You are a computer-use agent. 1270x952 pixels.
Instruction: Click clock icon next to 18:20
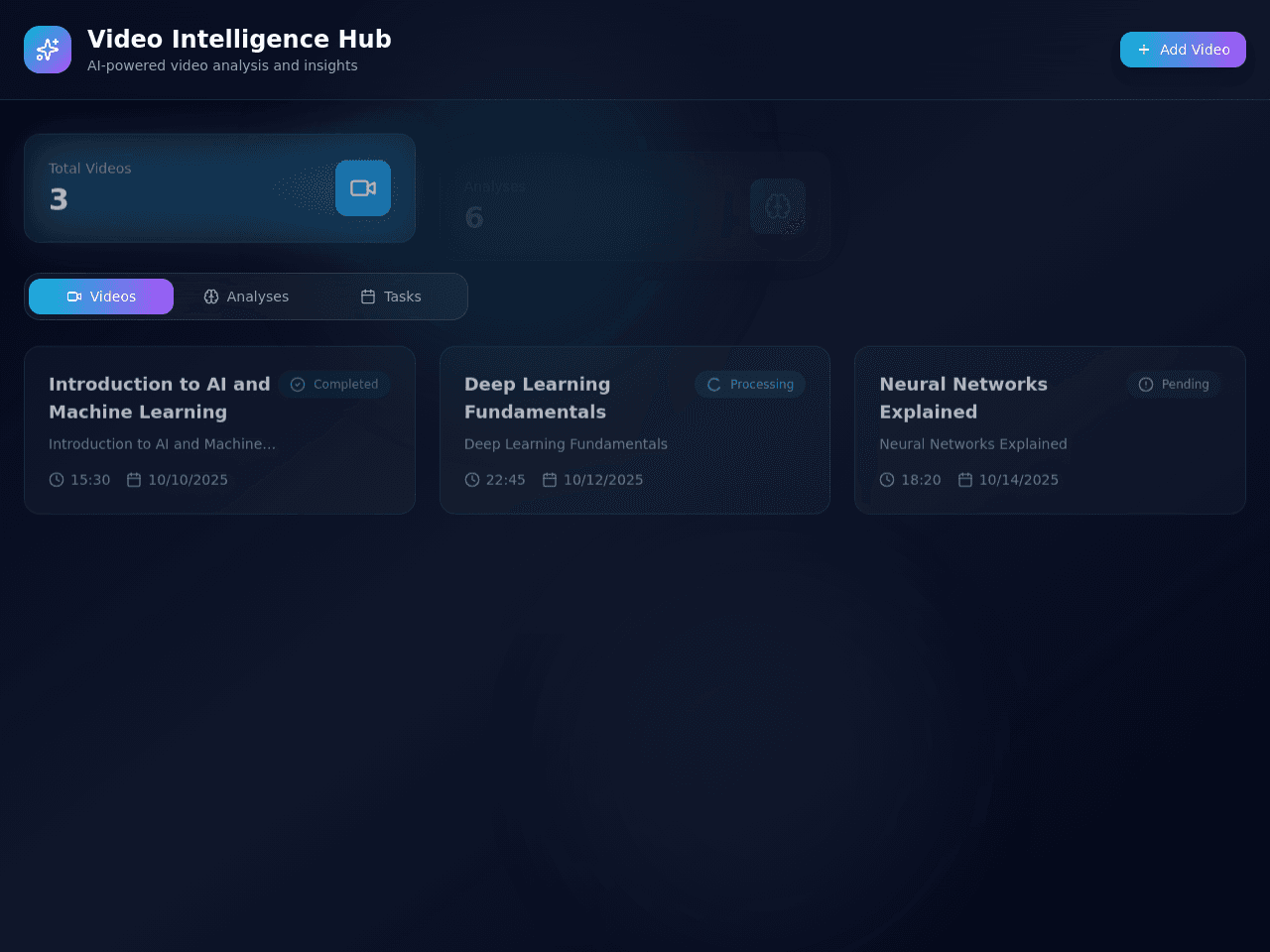(887, 480)
